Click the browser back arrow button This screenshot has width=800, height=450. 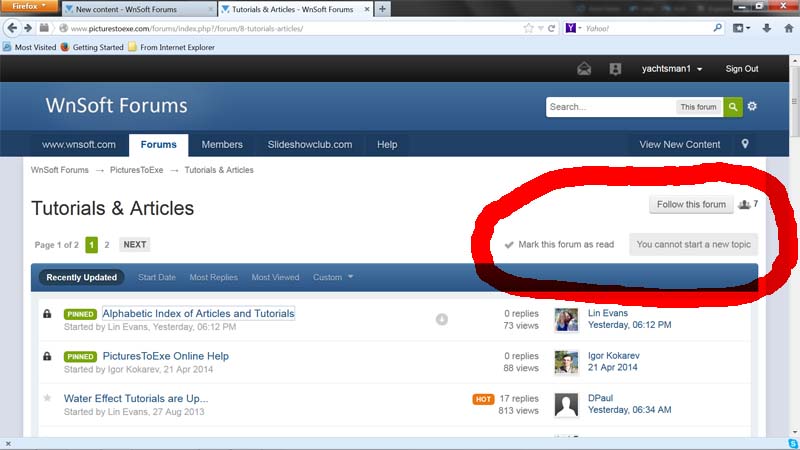point(12,28)
